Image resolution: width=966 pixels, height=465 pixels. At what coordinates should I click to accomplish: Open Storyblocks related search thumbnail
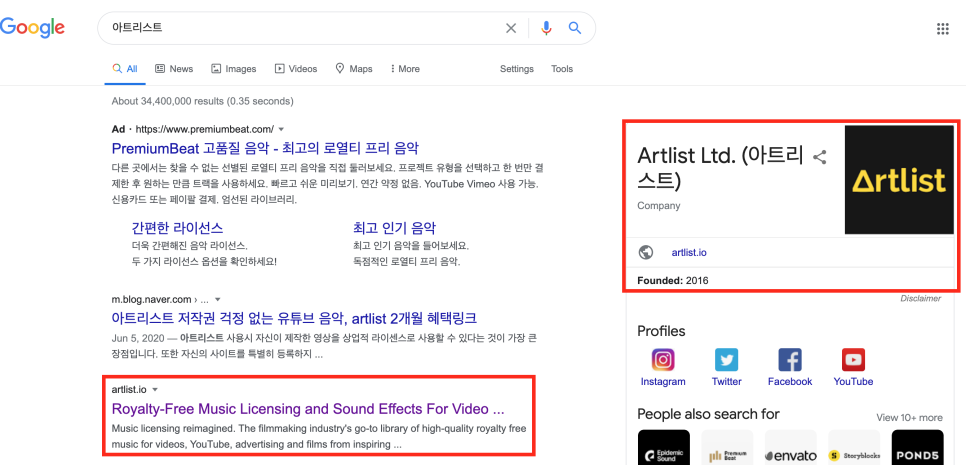[x=854, y=447]
